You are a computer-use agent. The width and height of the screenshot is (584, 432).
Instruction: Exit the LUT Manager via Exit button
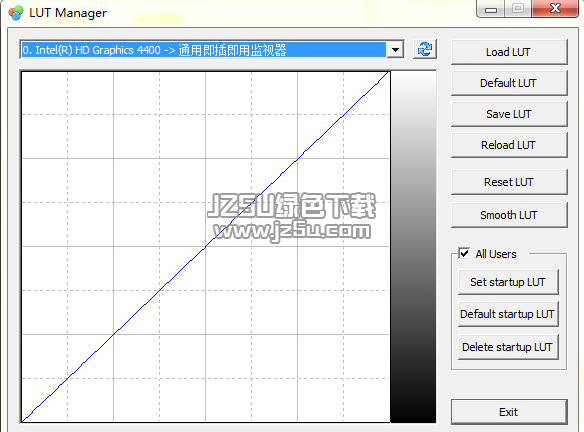pyautogui.click(x=509, y=412)
